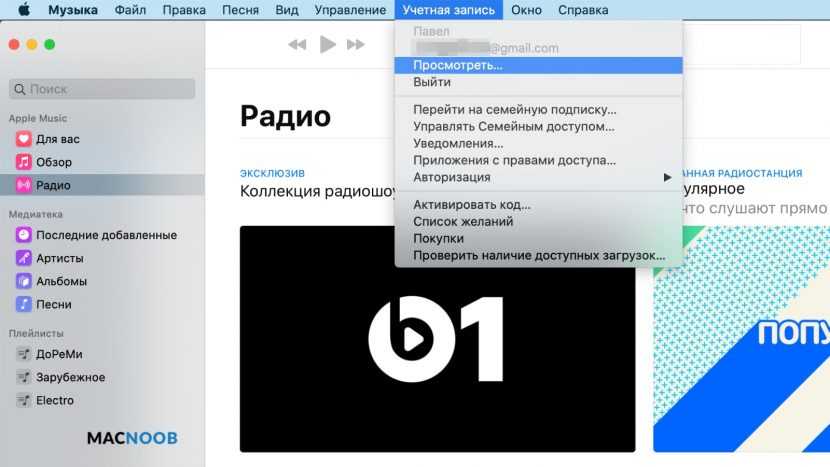Image resolution: width=830 pixels, height=467 pixels.
Task: Select Выйти in the account menu
Action: (x=432, y=82)
